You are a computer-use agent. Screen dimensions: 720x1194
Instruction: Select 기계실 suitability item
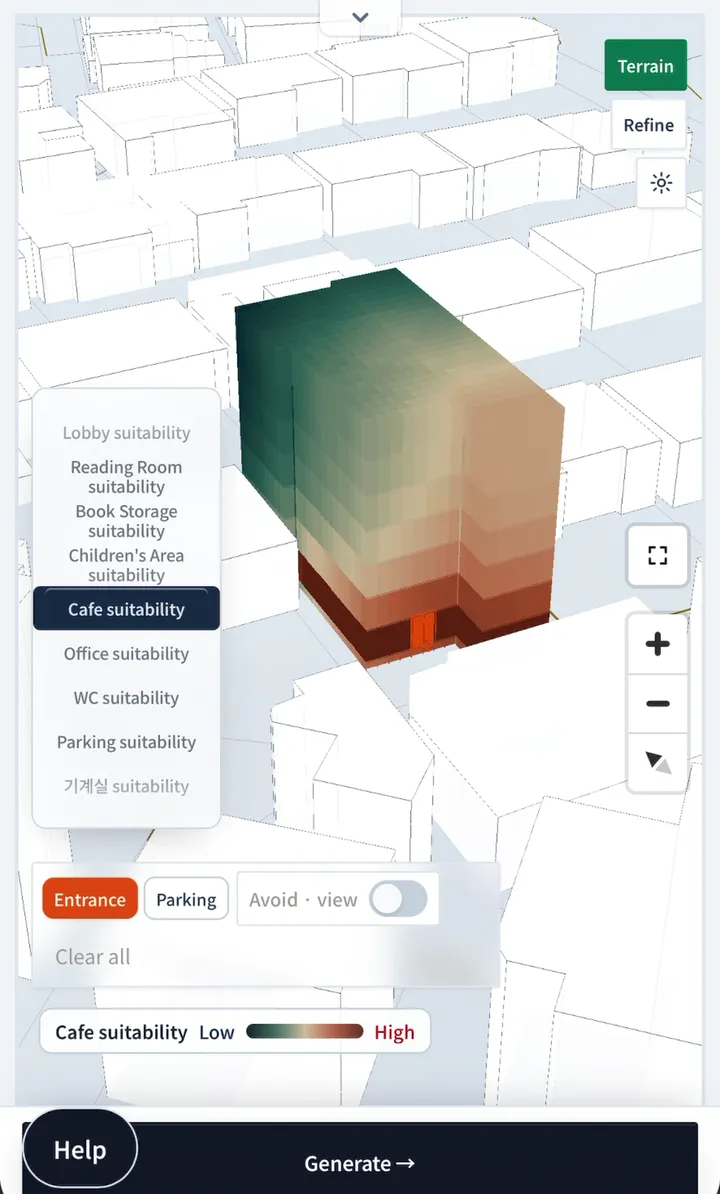126,786
